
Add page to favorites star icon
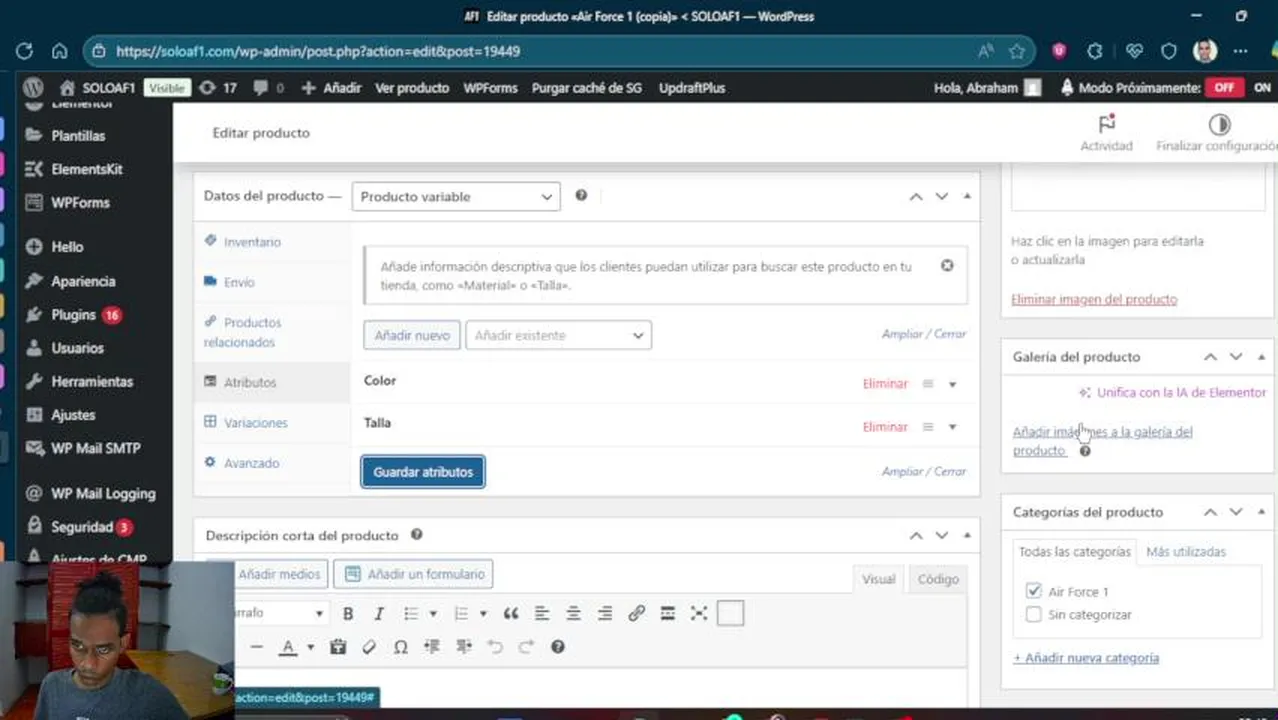pos(1017,51)
